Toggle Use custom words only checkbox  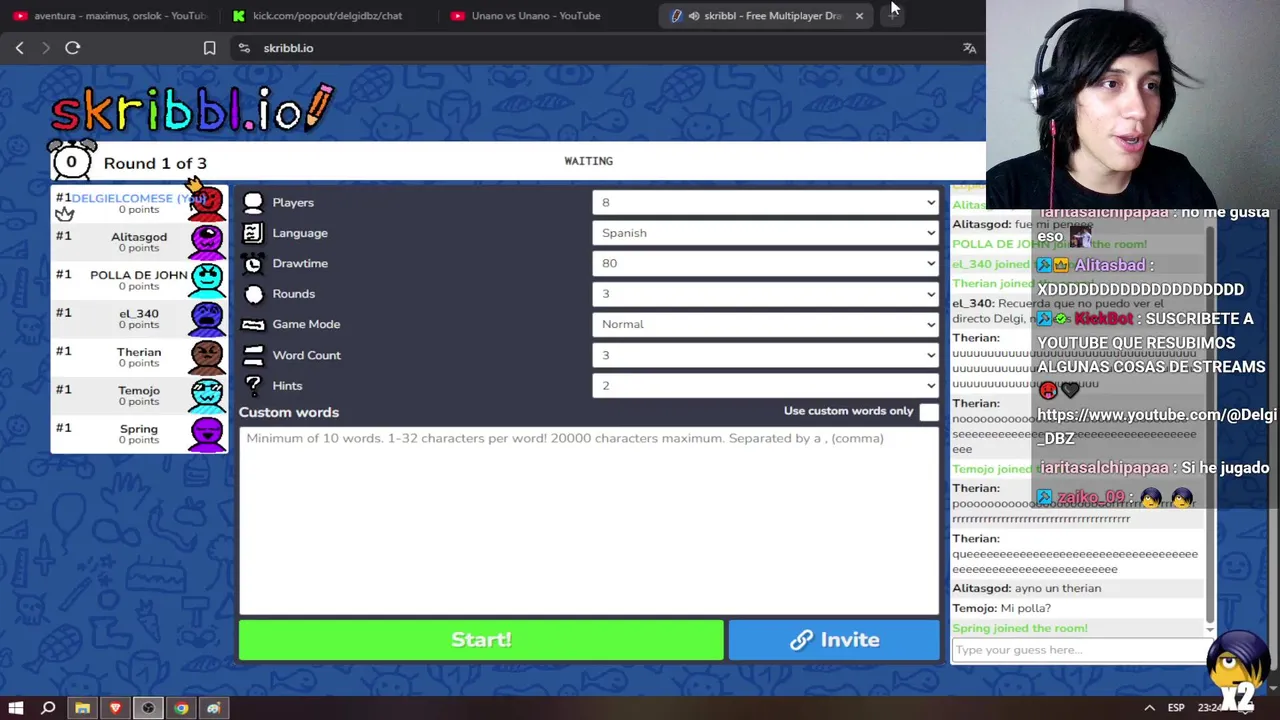[x=929, y=412]
